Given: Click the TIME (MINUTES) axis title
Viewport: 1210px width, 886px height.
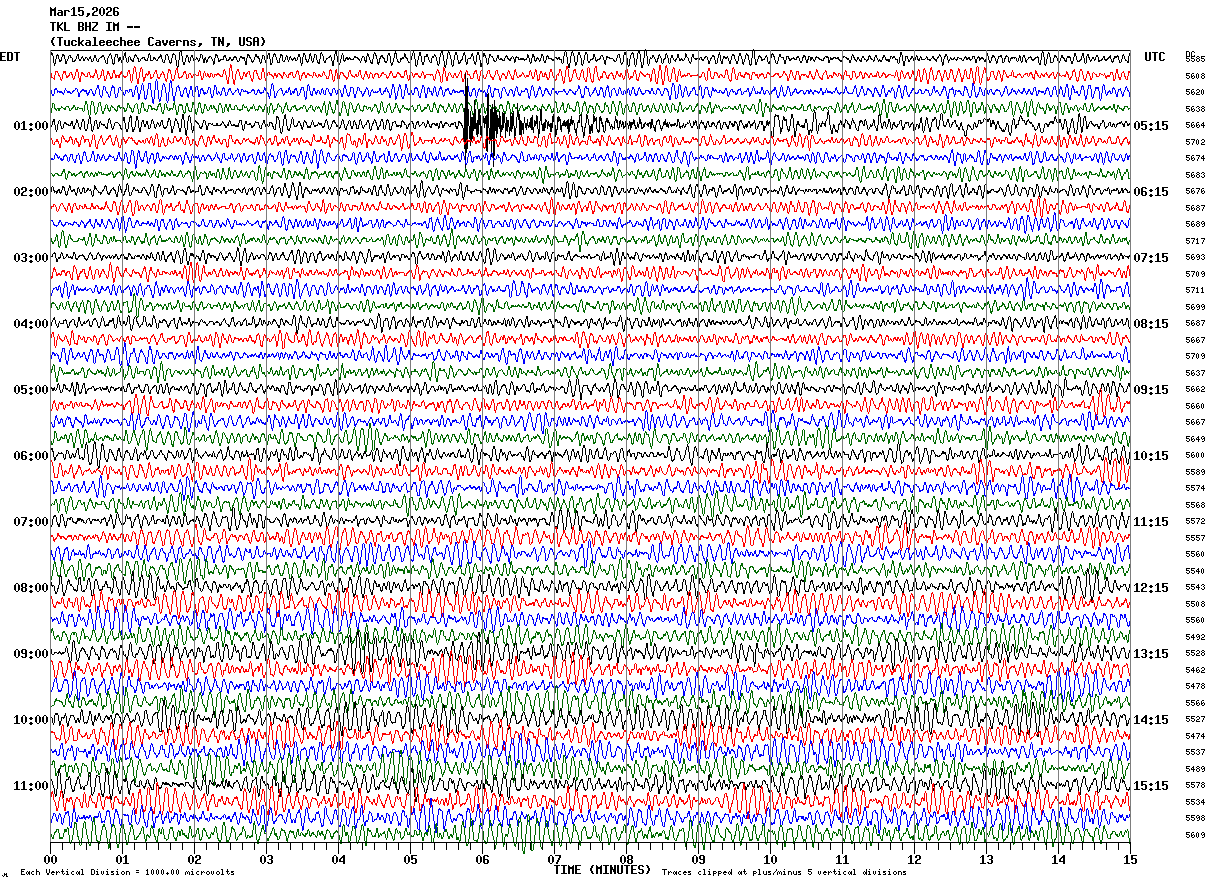Looking at the screenshot, I should 602,870.
